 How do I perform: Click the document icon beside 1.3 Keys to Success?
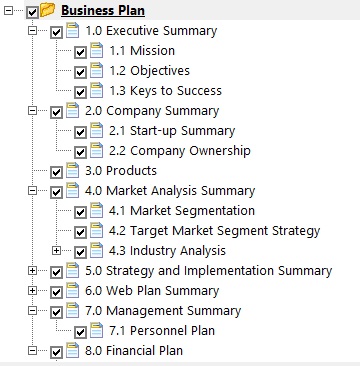coord(97,90)
